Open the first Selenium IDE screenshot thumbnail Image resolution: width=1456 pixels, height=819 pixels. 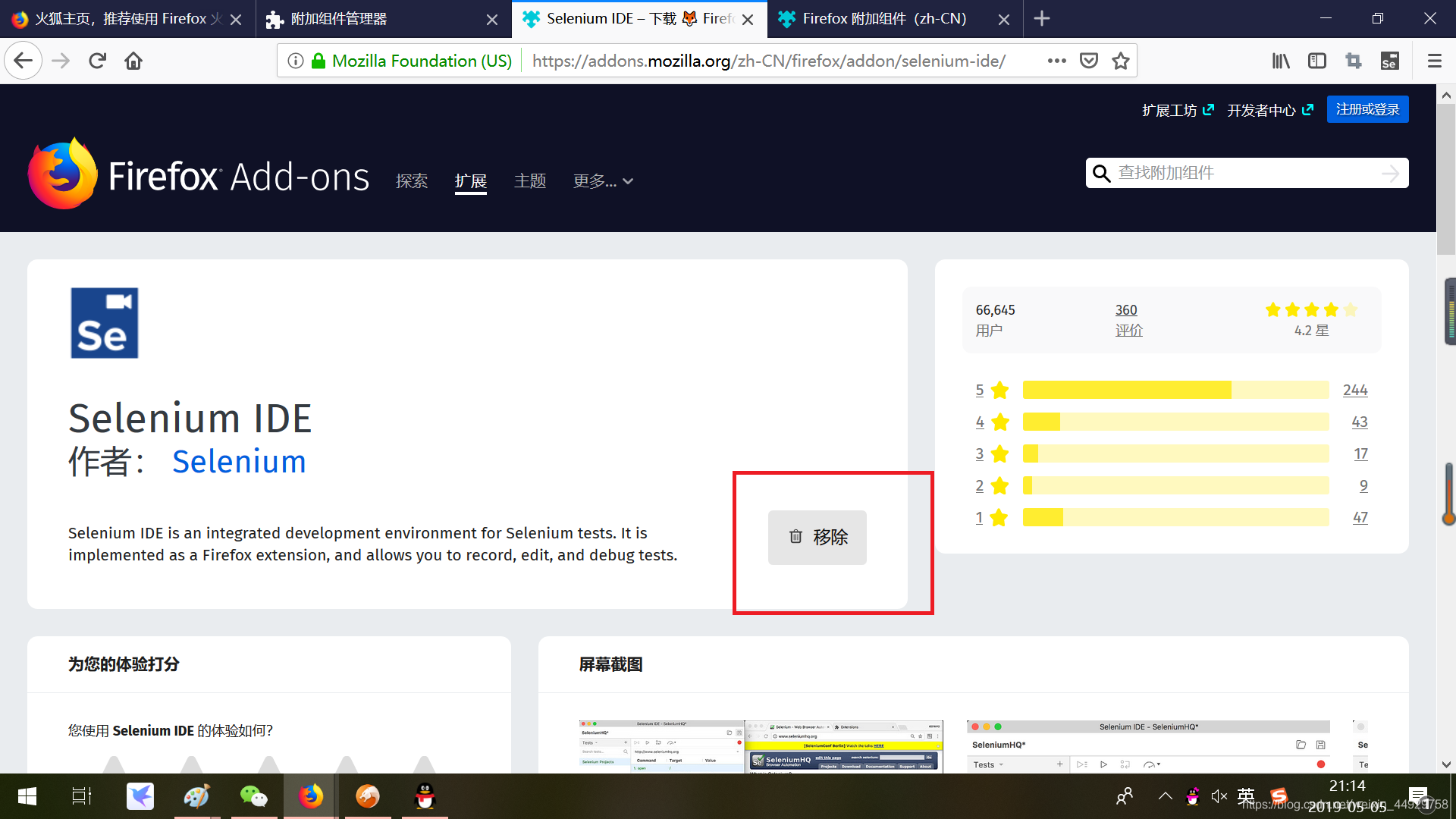pyautogui.click(x=761, y=746)
